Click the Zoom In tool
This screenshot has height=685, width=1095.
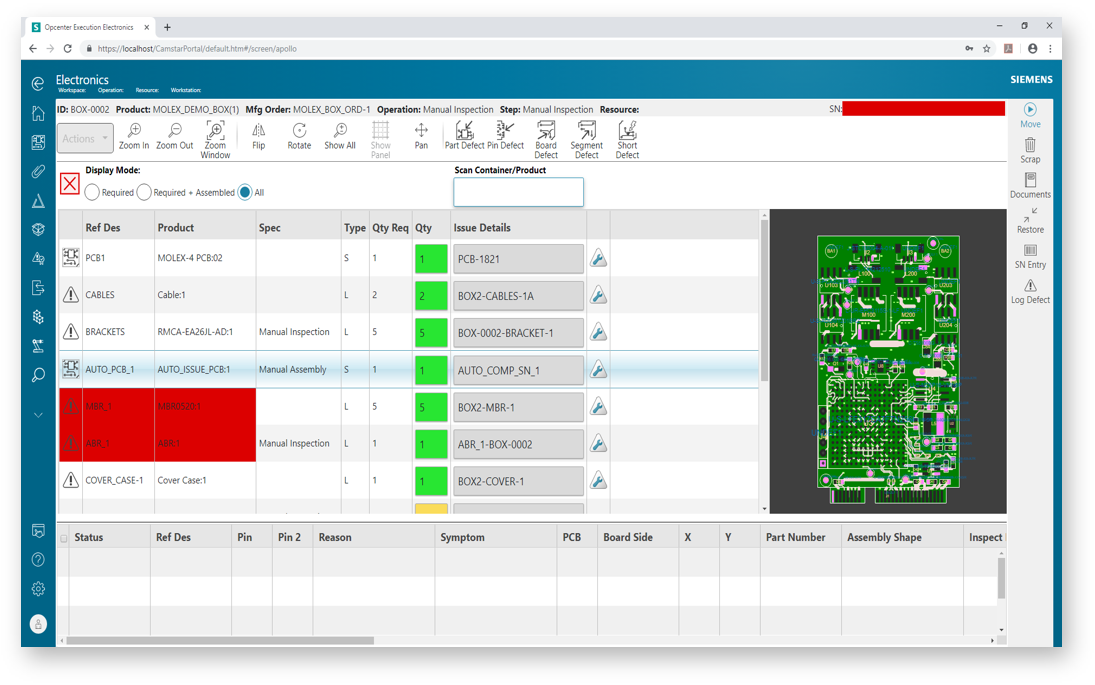tap(133, 135)
